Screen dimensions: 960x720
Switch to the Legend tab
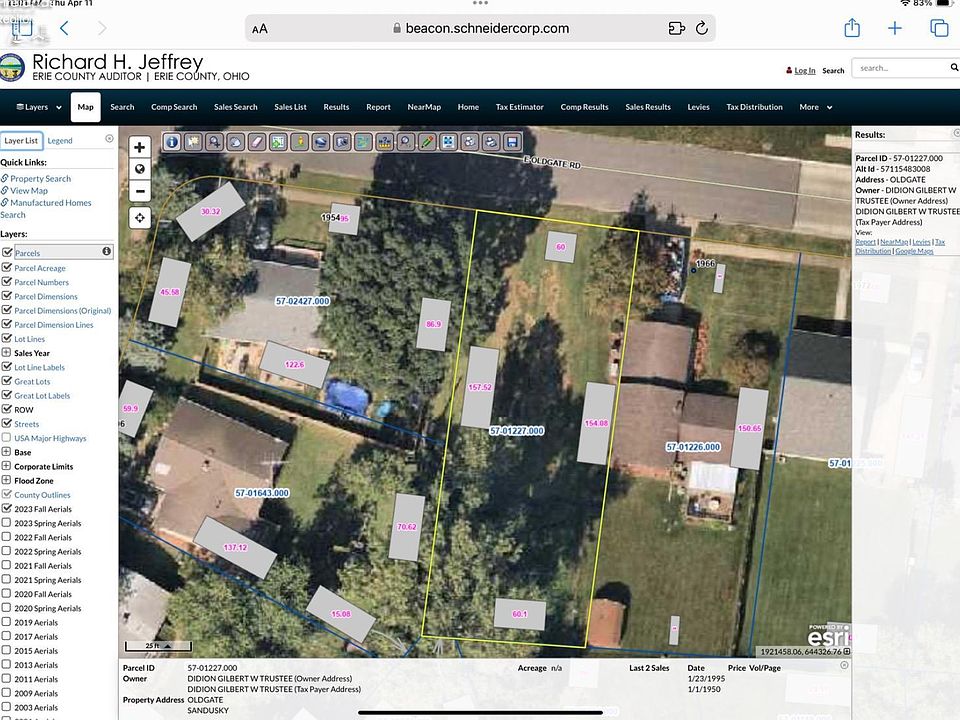(60, 141)
